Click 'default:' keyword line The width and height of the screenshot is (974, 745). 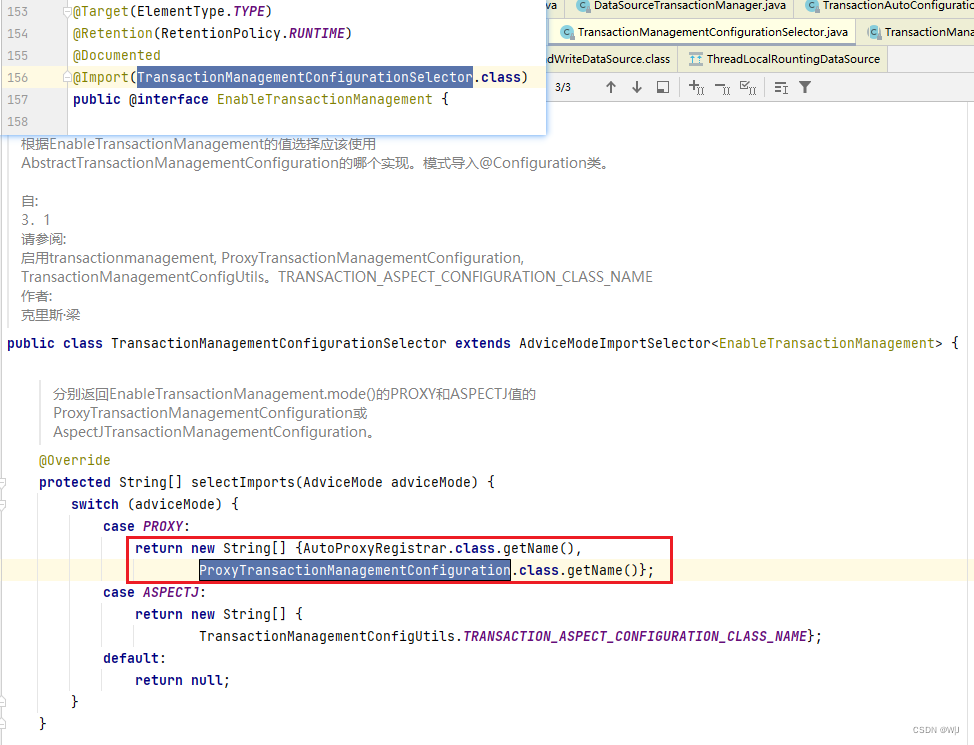[134, 658]
